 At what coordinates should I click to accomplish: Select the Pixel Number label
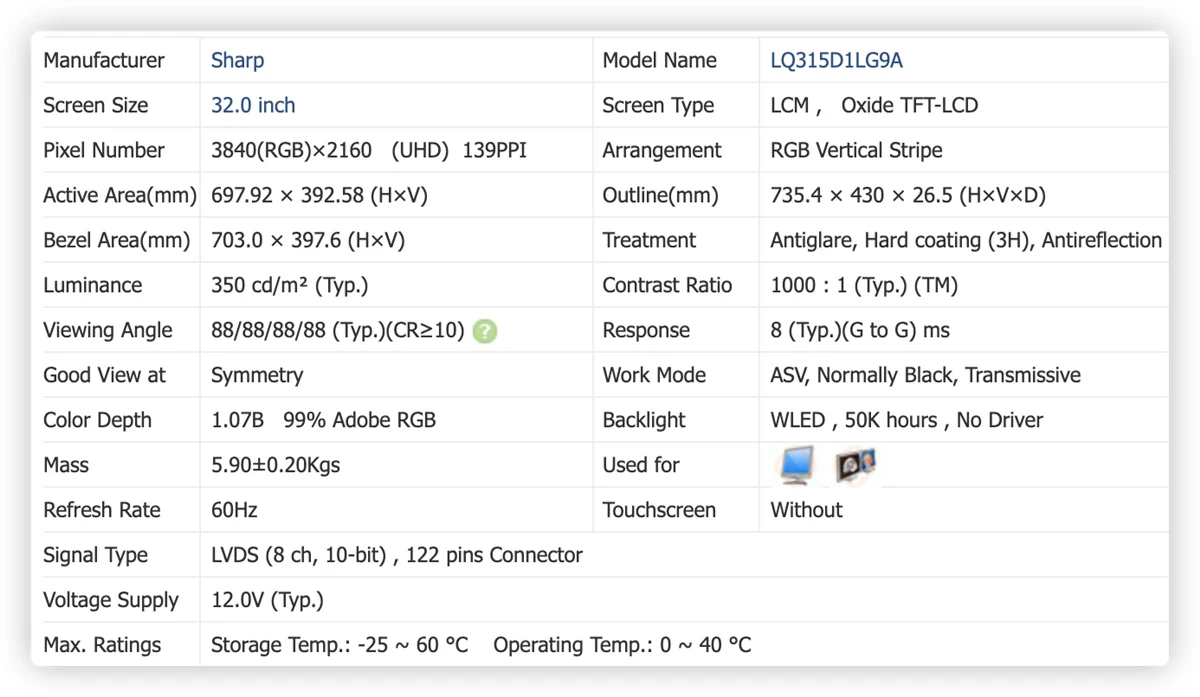[x=104, y=150]
